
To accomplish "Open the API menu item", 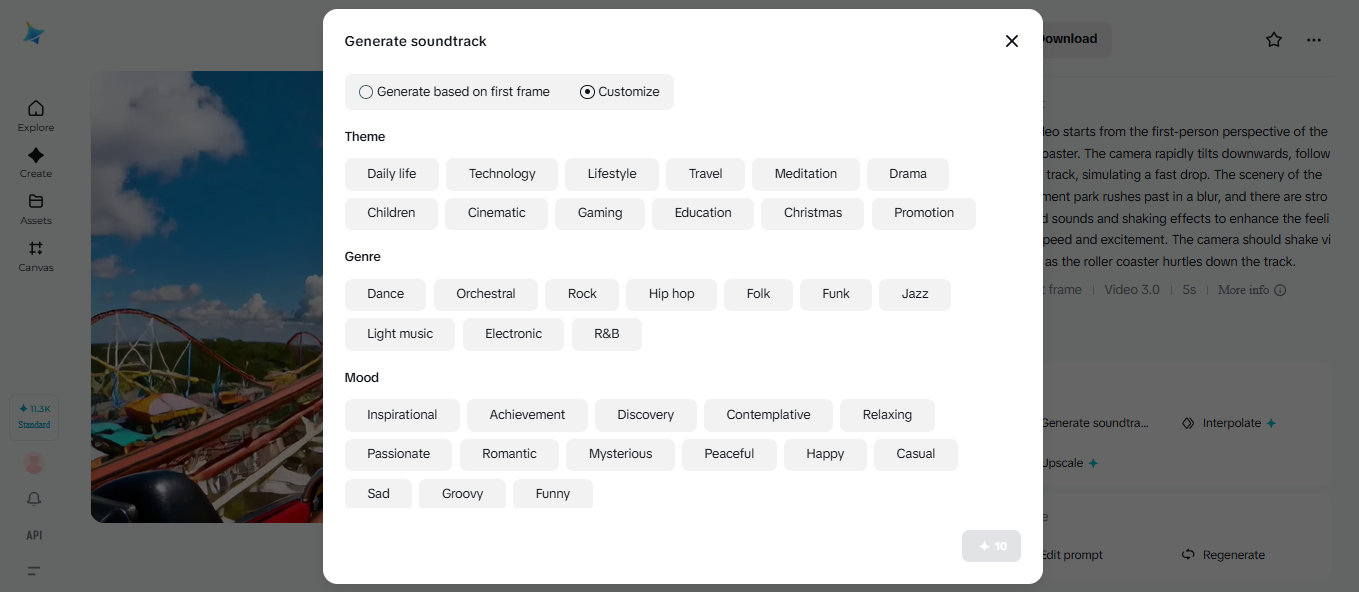I will [x=34, y=535].
